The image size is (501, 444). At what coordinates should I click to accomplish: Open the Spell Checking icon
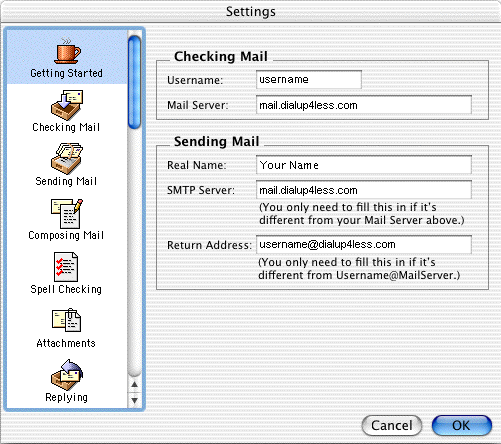[66, 267]
